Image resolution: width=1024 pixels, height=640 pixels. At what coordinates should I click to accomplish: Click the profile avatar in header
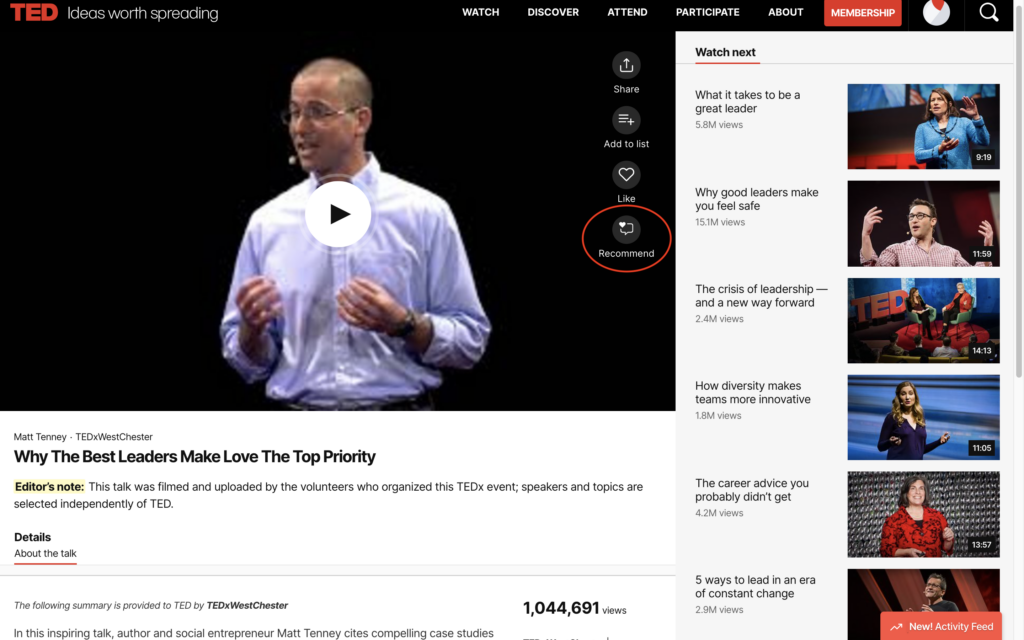pos(936,12)
